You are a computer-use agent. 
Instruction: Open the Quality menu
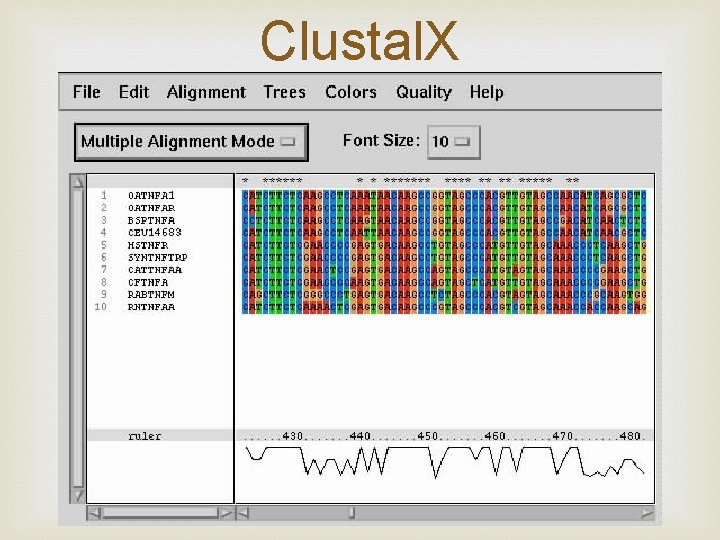pyautogui.click(x=424, y=92)
